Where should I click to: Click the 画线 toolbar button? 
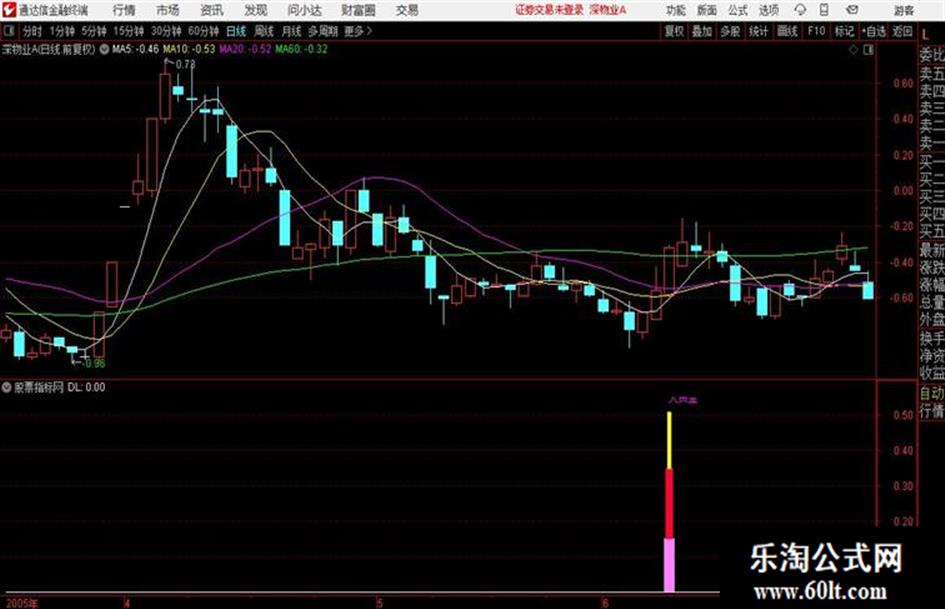787,31
